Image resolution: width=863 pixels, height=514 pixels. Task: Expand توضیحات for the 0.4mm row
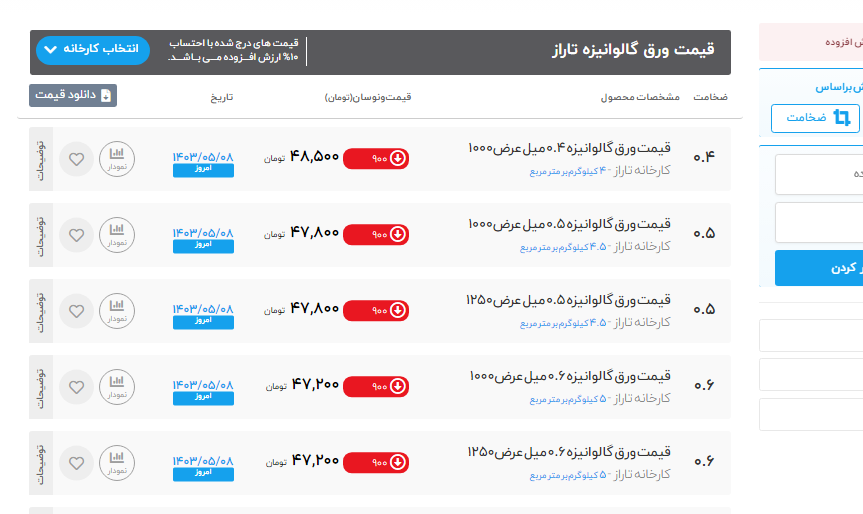point(41,158)
